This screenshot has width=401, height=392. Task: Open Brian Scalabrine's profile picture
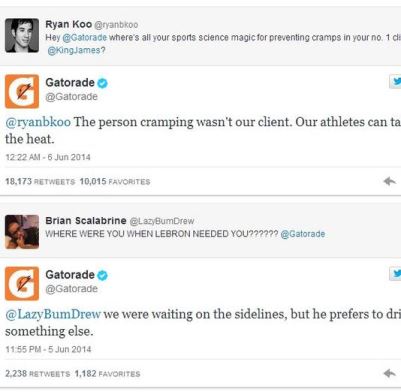[22, 232]
